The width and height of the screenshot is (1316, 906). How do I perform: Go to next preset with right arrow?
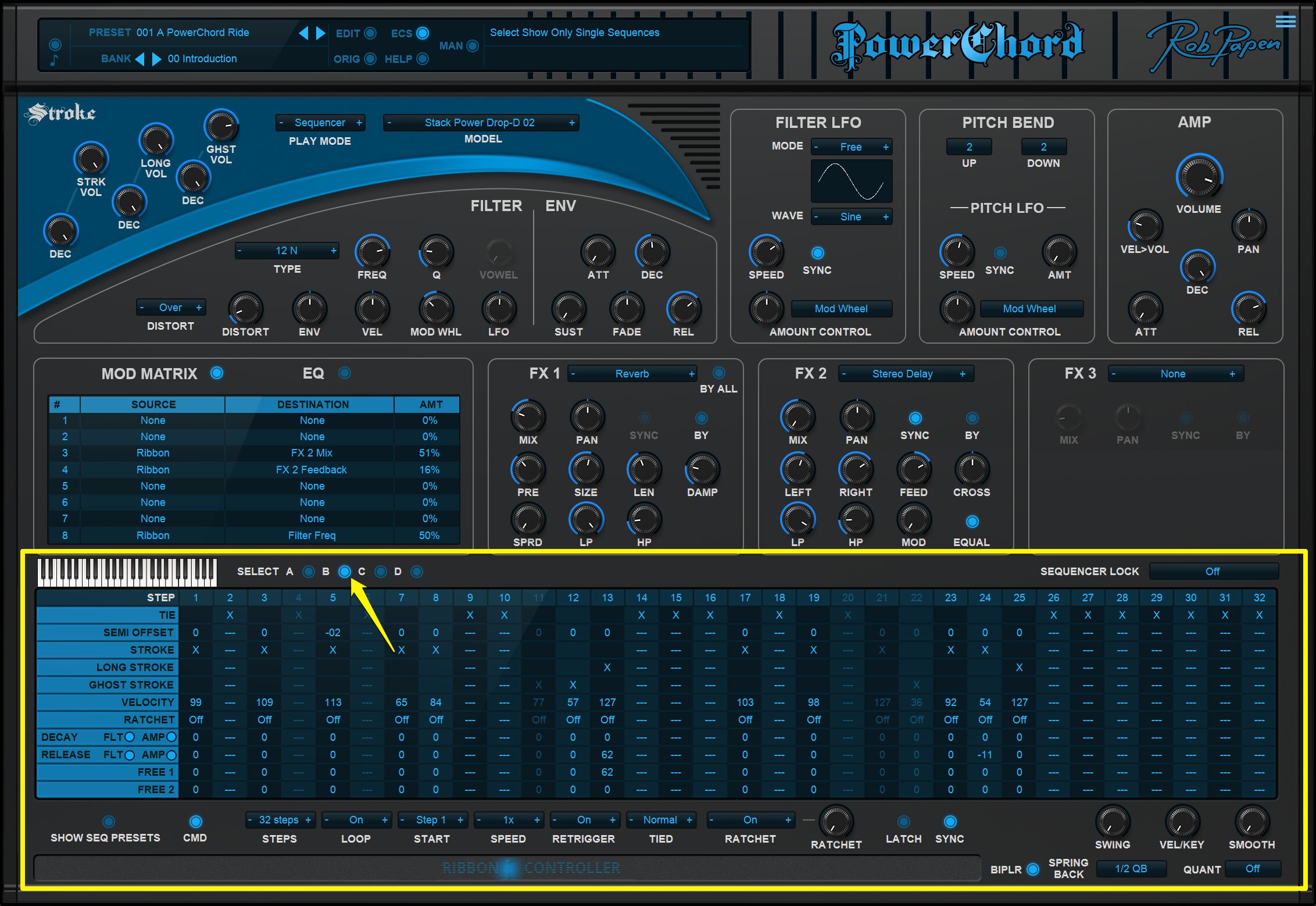tap(321, 33)
